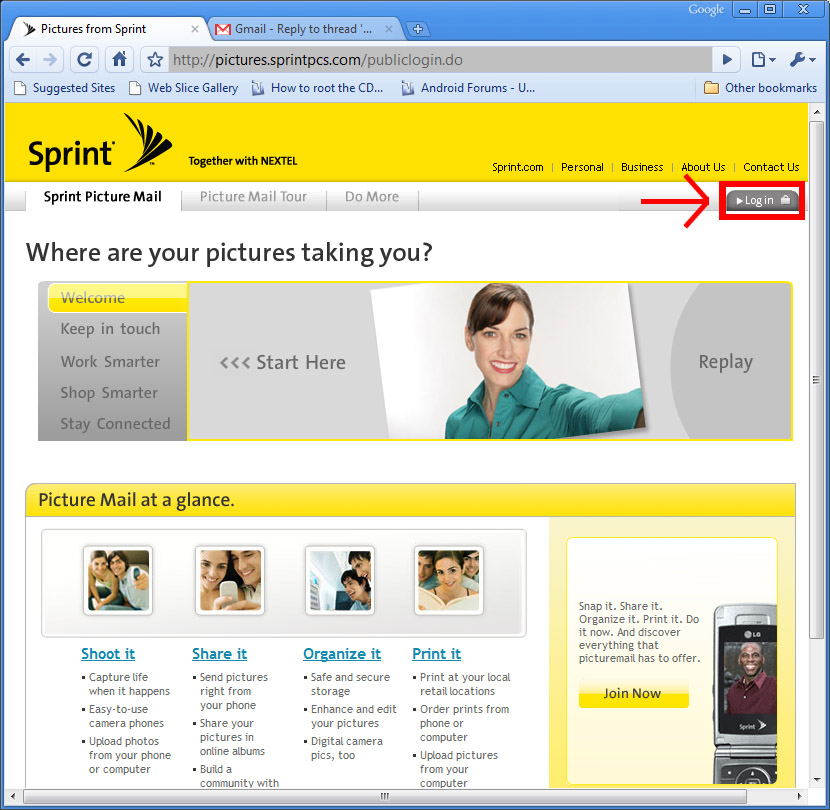This screenshot has height=810, width=830.
Task: Open the Contact Us link
Action: coord(771,167)
